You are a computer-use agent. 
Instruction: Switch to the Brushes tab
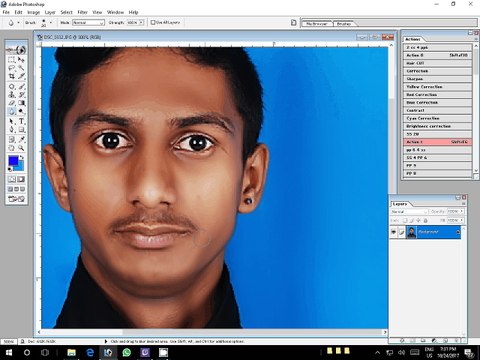pyautogui.click(x=344, y=24)
